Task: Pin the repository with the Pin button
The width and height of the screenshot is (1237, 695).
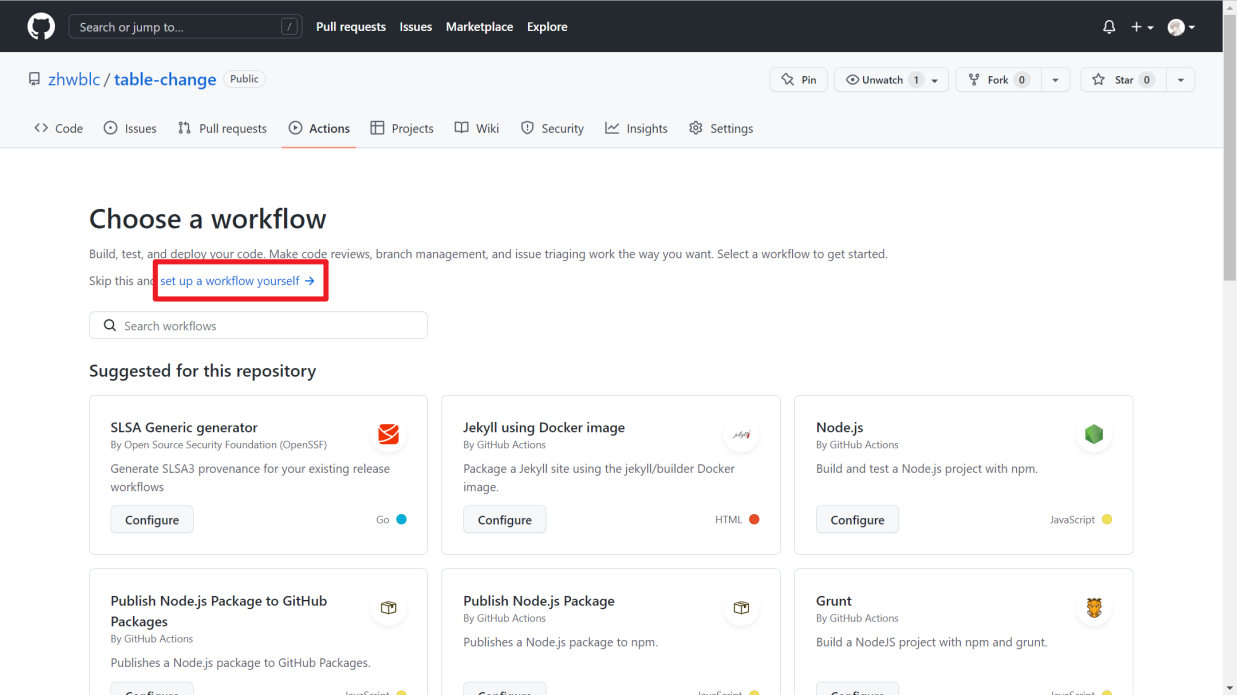Action: 798,80
